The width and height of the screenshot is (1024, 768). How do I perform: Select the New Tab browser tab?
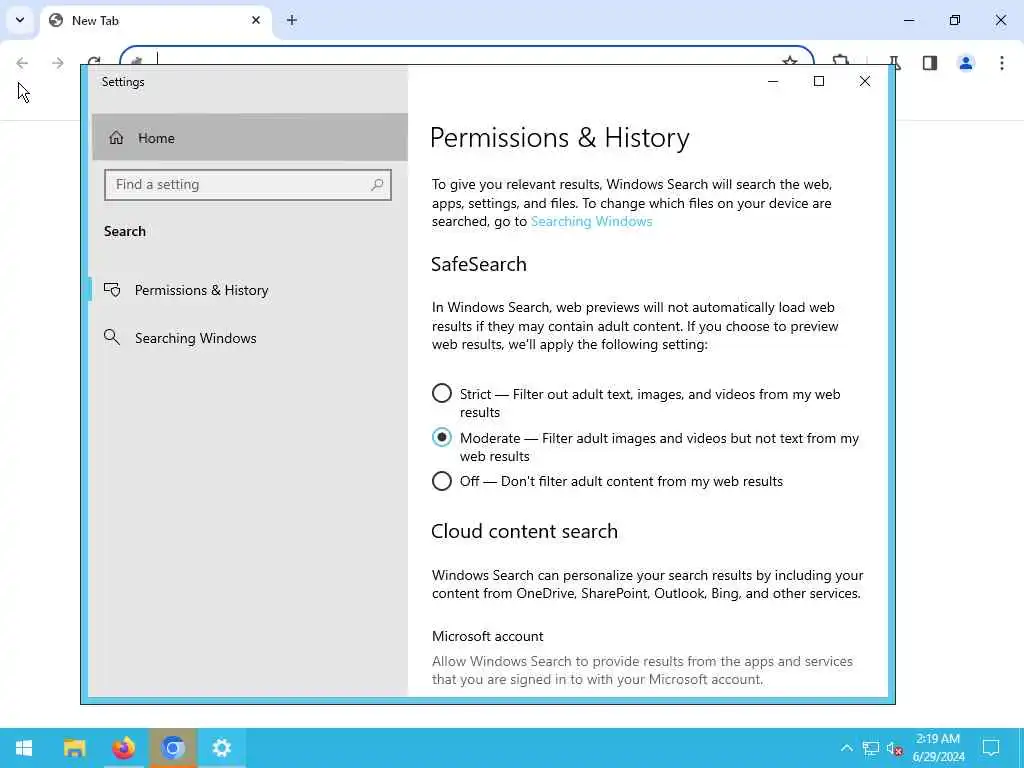click(x=155, y=21)
